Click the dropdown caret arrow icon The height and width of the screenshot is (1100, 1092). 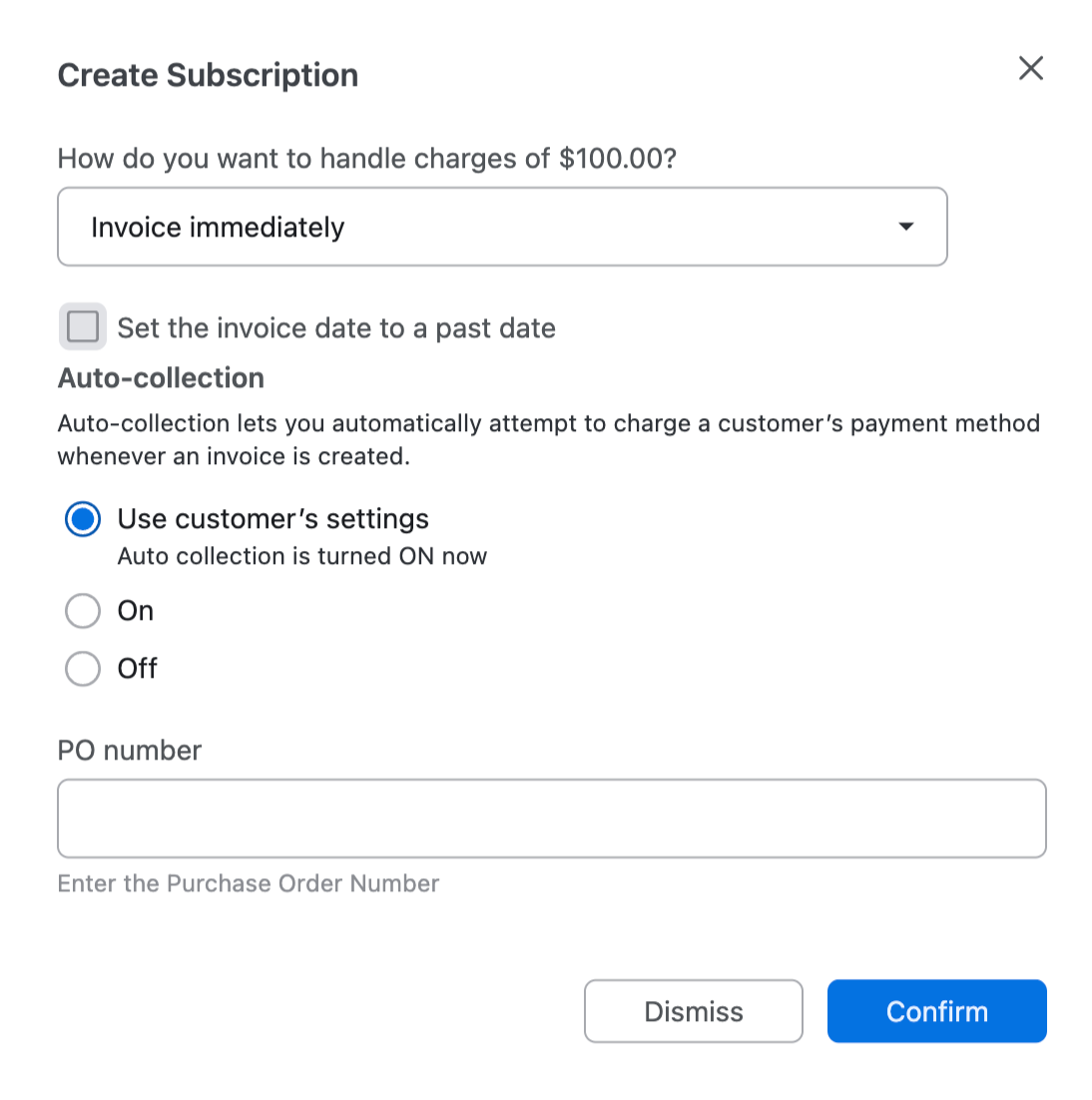905,227
